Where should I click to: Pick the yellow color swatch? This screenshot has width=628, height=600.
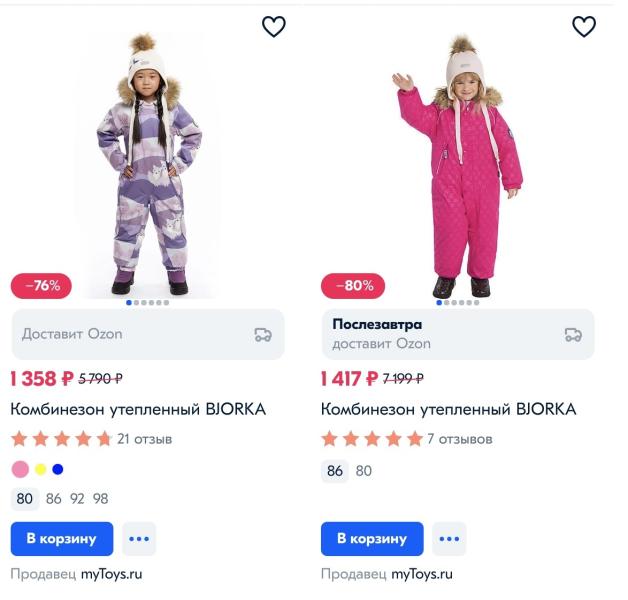41,470
